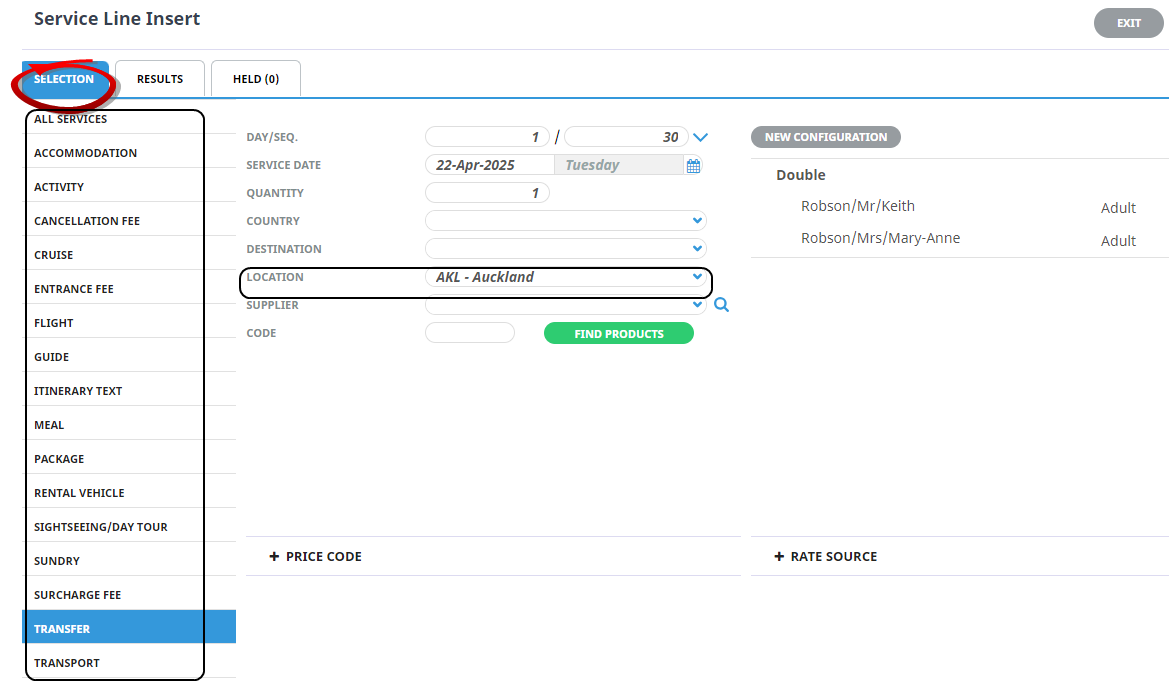The height and width of the screenshot is (684, 1169).
Task: Click the Supplier search magnifier icon
Action: (x=721, y=305)
